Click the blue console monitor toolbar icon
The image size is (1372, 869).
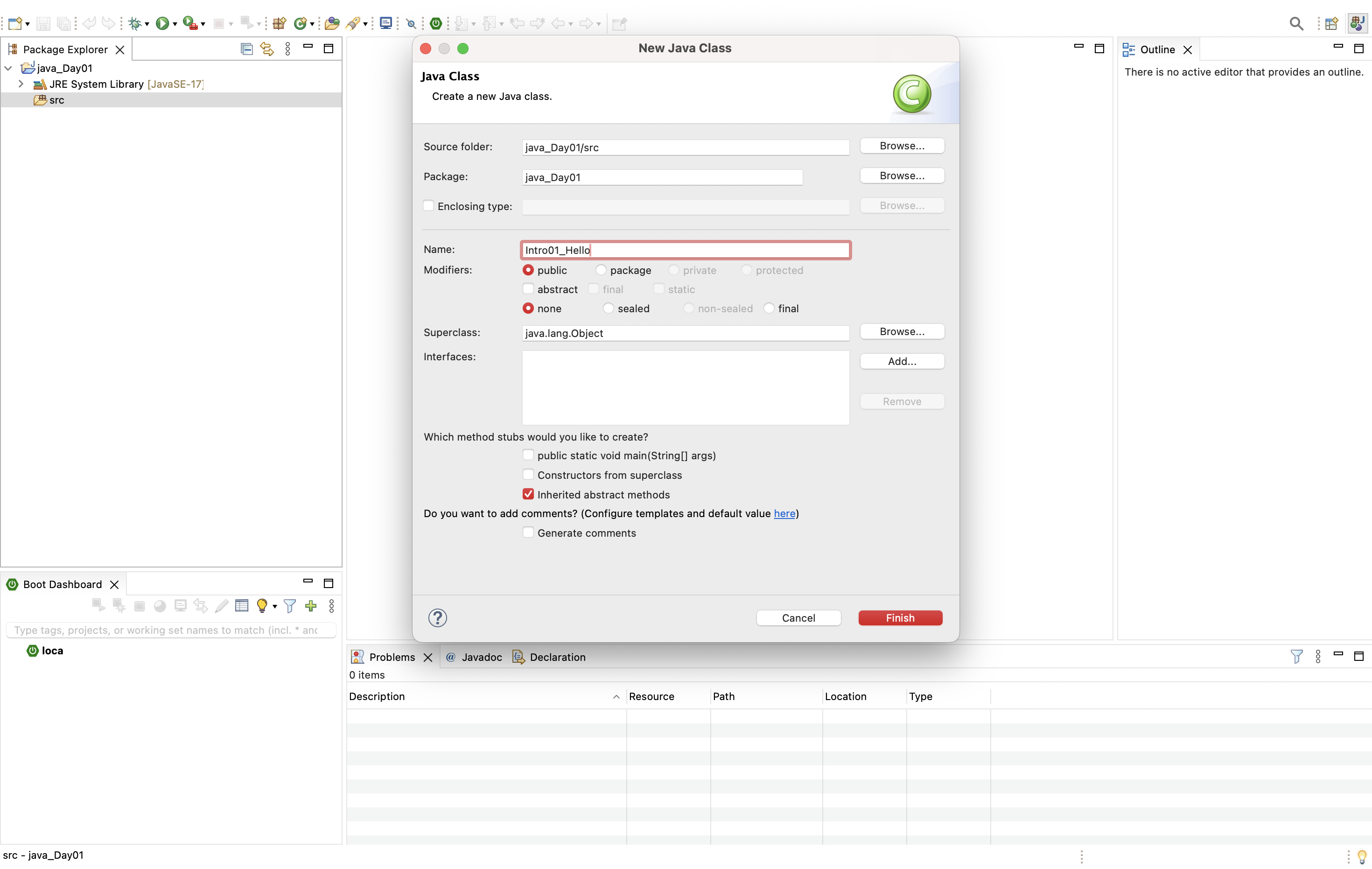point(386,23)
